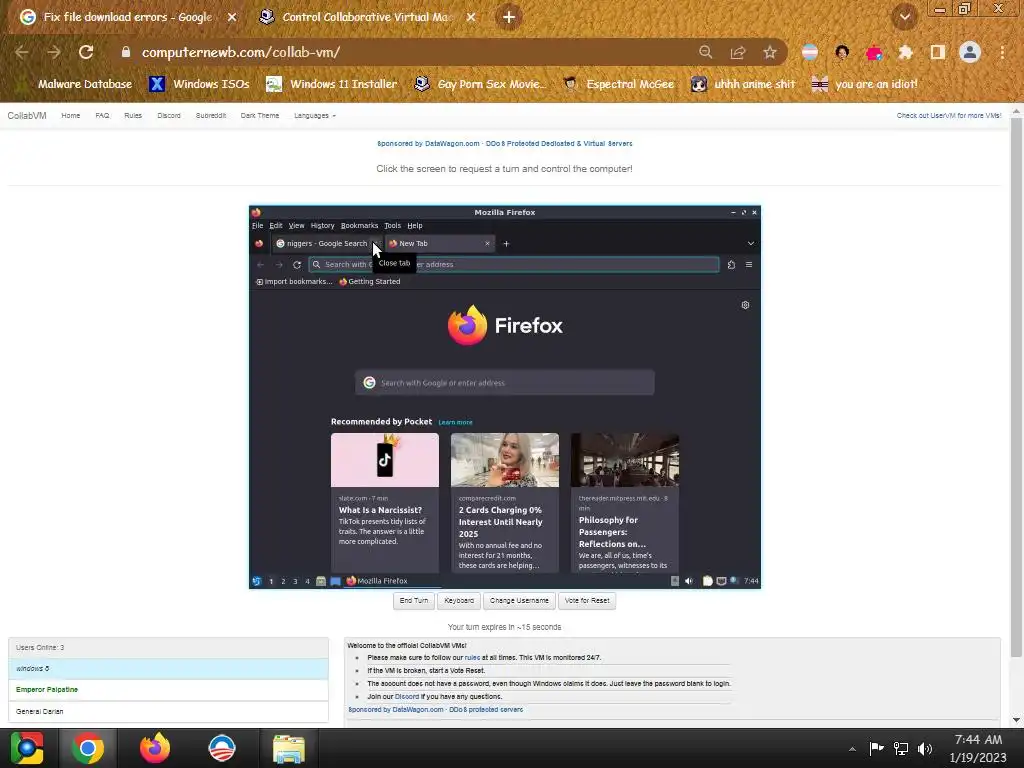1024x768 pixels.
Task: Open Firefox Bookmarks menu in VM
Action: coord(359,225)
